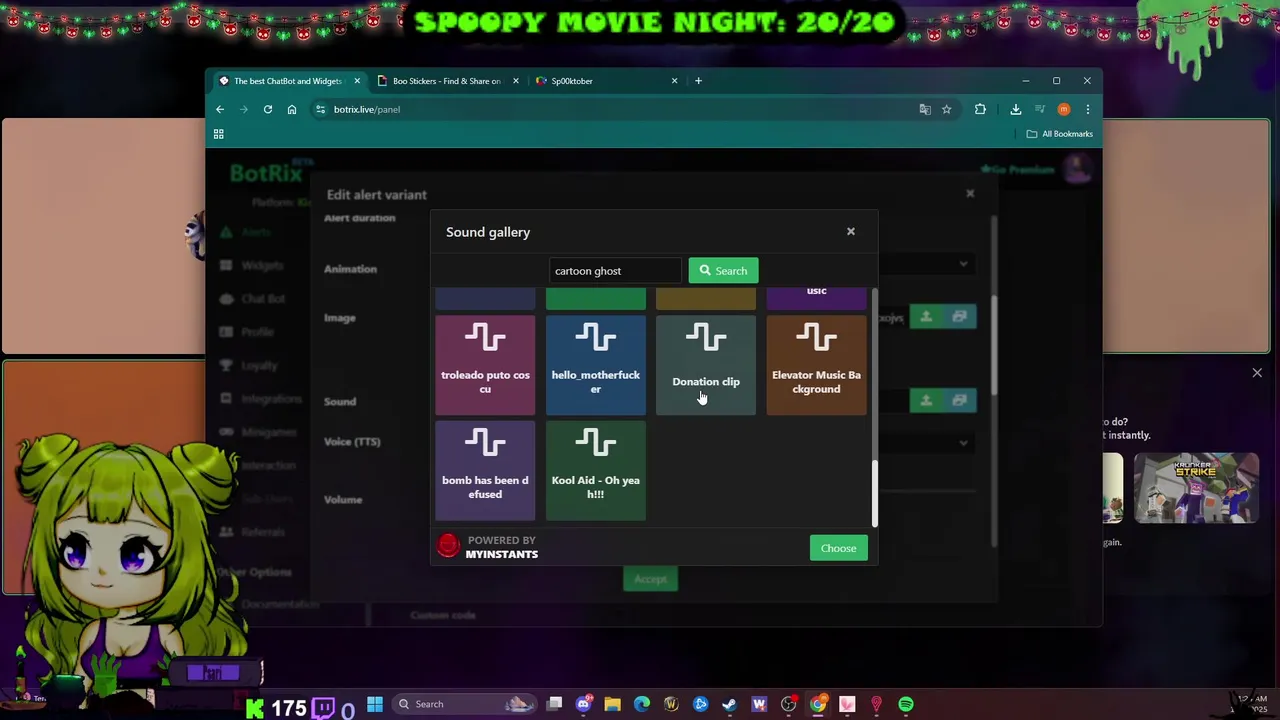The image size is (1280, 720).
Task: Open the browser Extensions menu
Action: point(980,109)
